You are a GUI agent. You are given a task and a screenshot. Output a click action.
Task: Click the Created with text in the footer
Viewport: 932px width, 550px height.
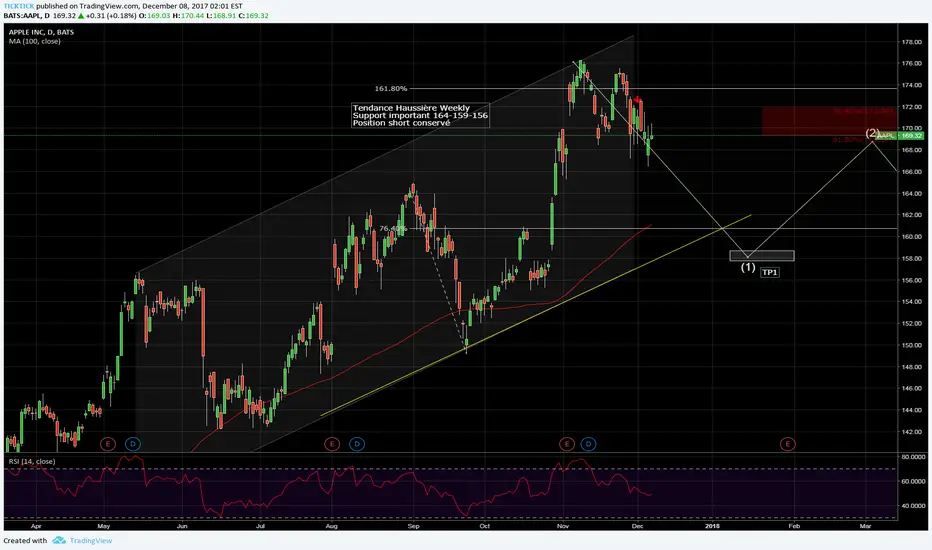(25, 540)
